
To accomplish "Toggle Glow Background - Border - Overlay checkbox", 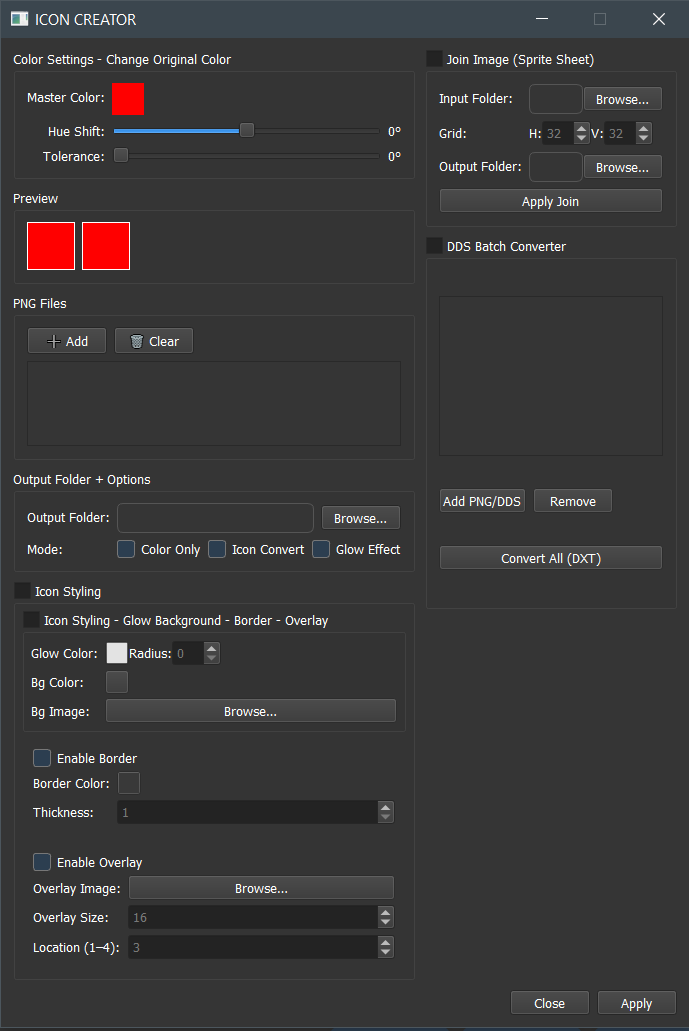I will click(x=31, y=619).
